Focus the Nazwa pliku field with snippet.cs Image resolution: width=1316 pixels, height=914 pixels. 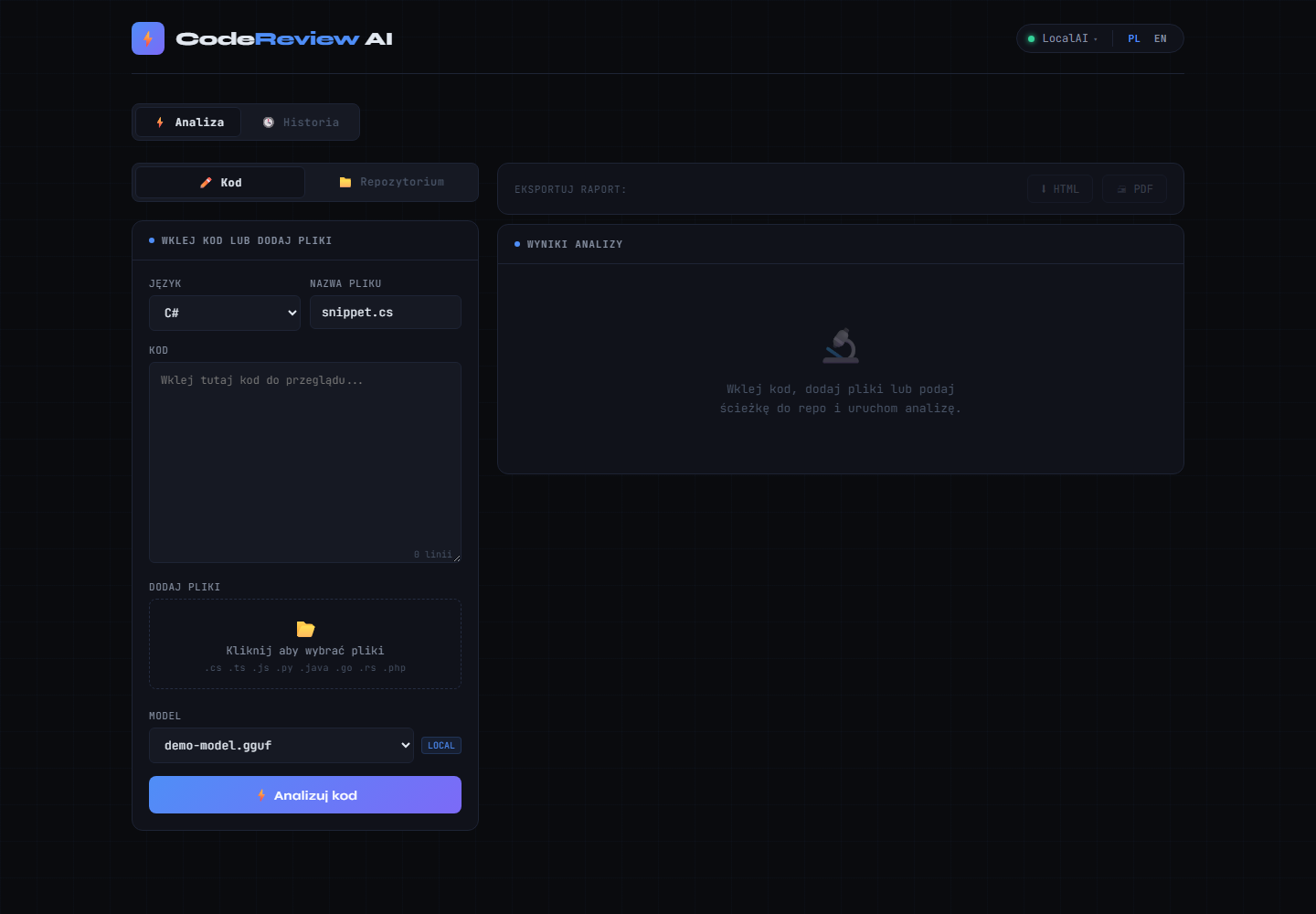point(386,313)
